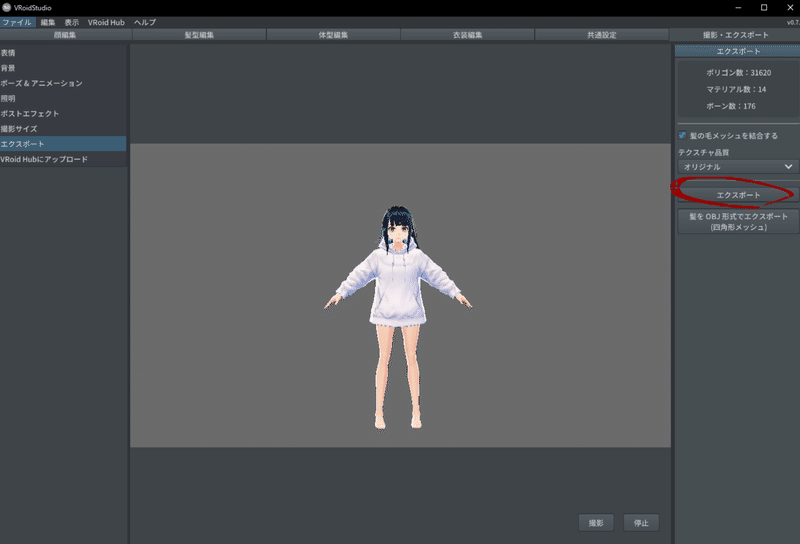Screen dimensions: 800x544
Task: Switch to the 共通設定 tab
Action: (x=602, y=35)
